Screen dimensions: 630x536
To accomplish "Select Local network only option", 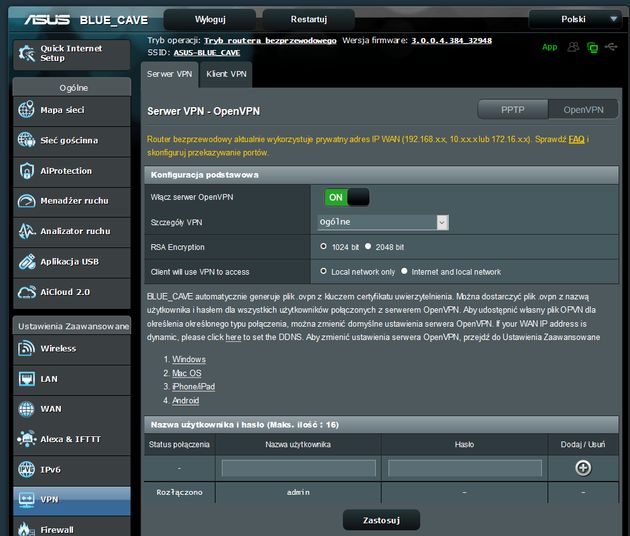I will (323, 271).
